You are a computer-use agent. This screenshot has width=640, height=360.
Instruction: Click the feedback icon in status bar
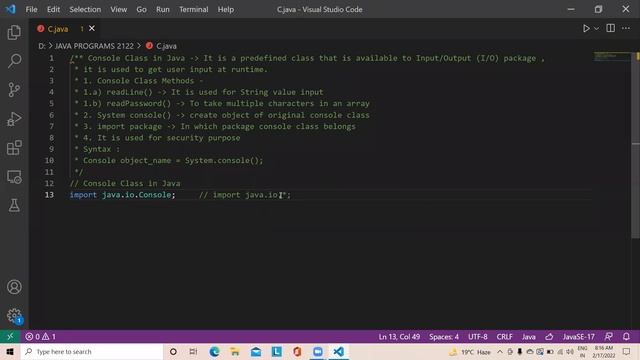coord(609,337)
